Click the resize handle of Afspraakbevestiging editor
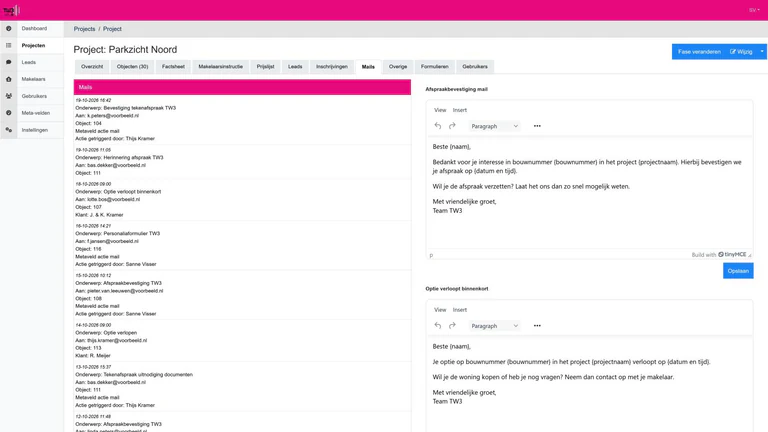This screenshot has height=432, width=768. coord(749,255)
